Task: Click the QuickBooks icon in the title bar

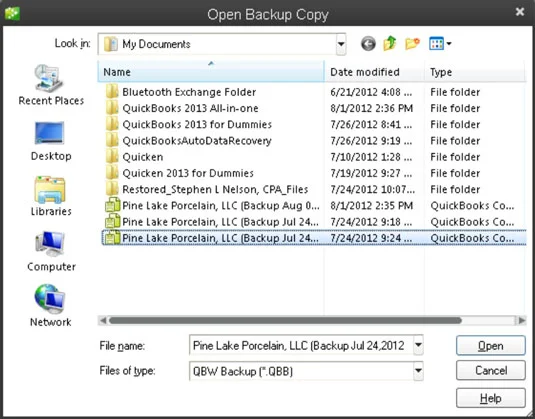Action: [12, 14]
